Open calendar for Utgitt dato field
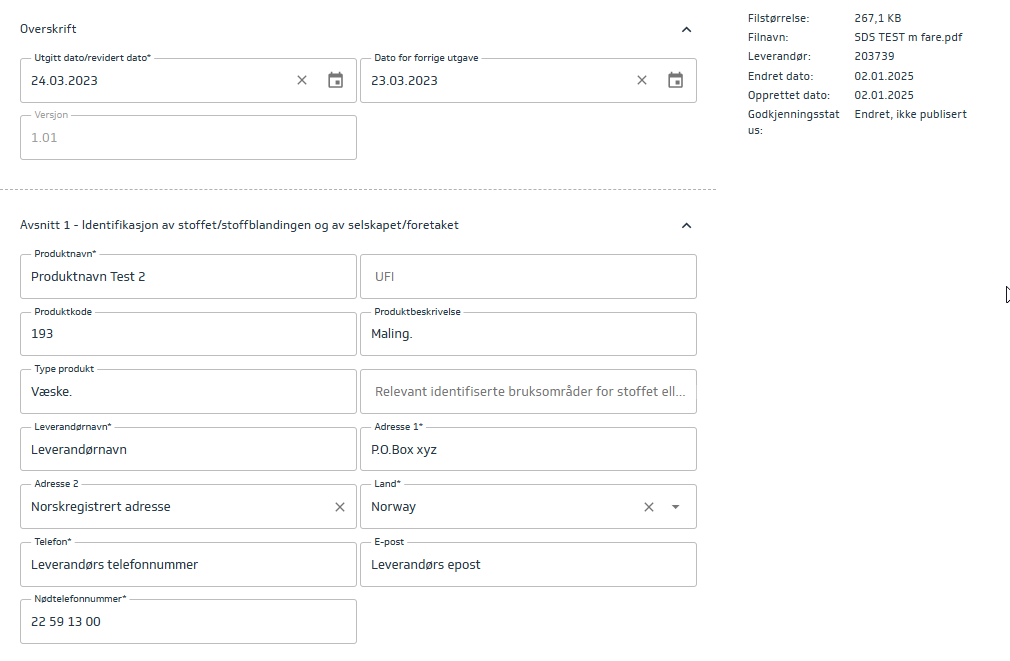The width and height of the screenshot is (1010, 661). 336,80
